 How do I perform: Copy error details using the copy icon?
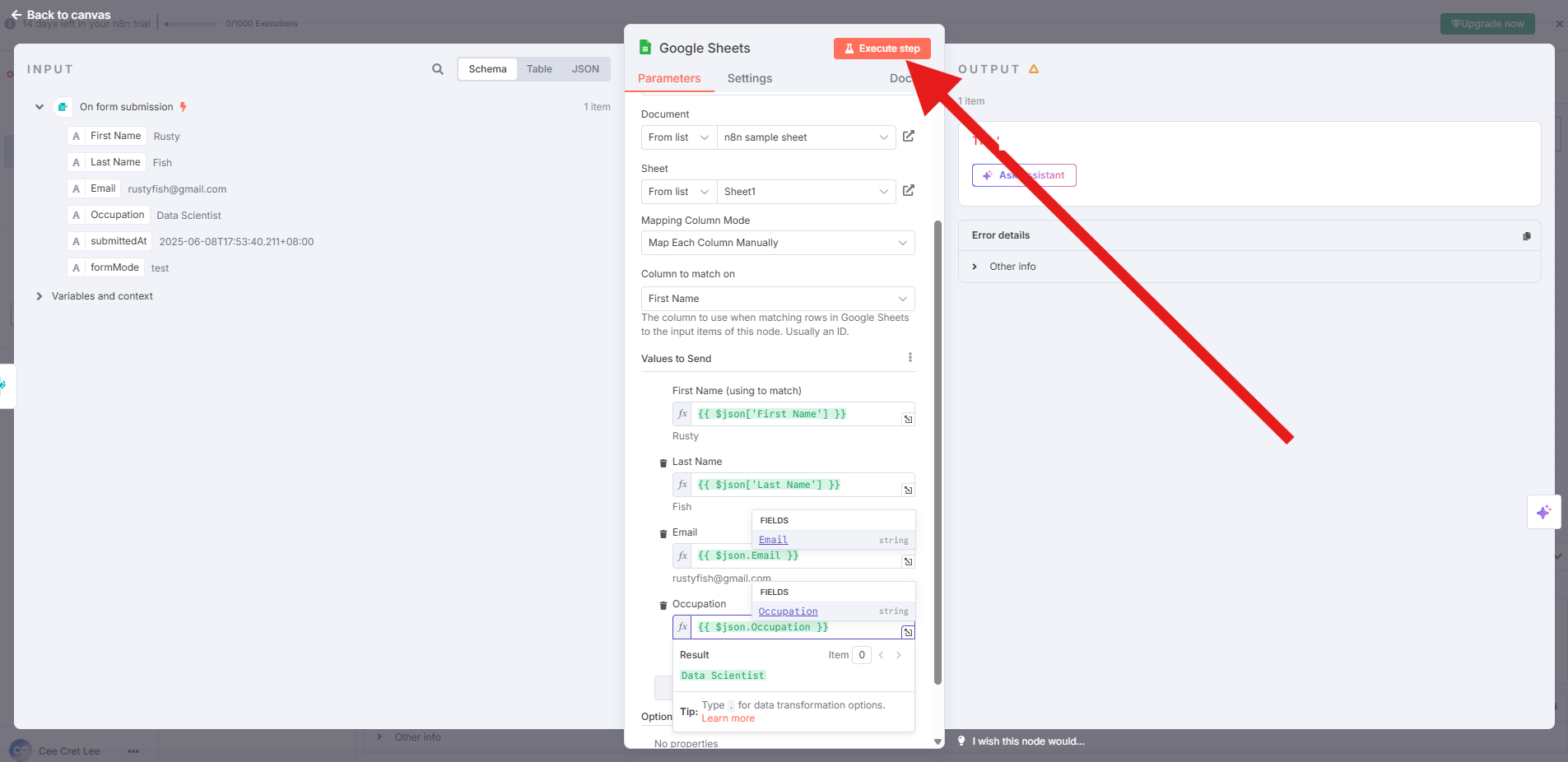(x=1528, y=236)
